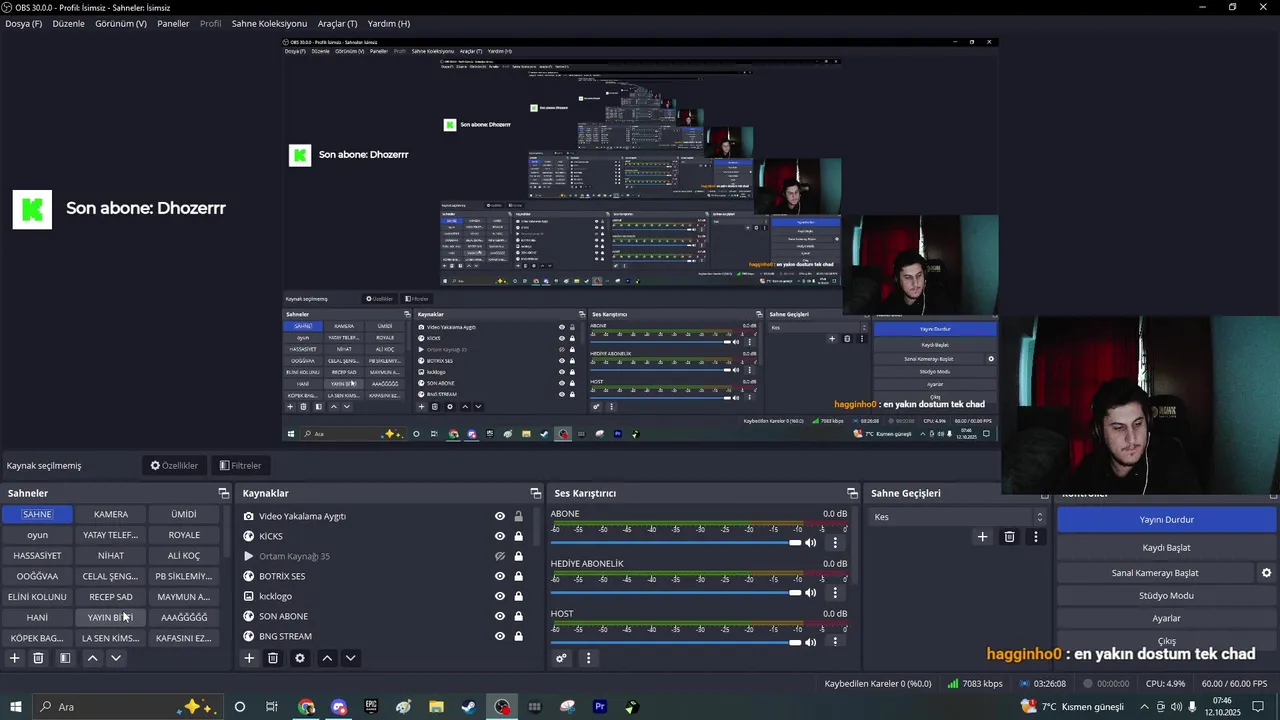Move scene down in Sahneler list

click(116, 658)
